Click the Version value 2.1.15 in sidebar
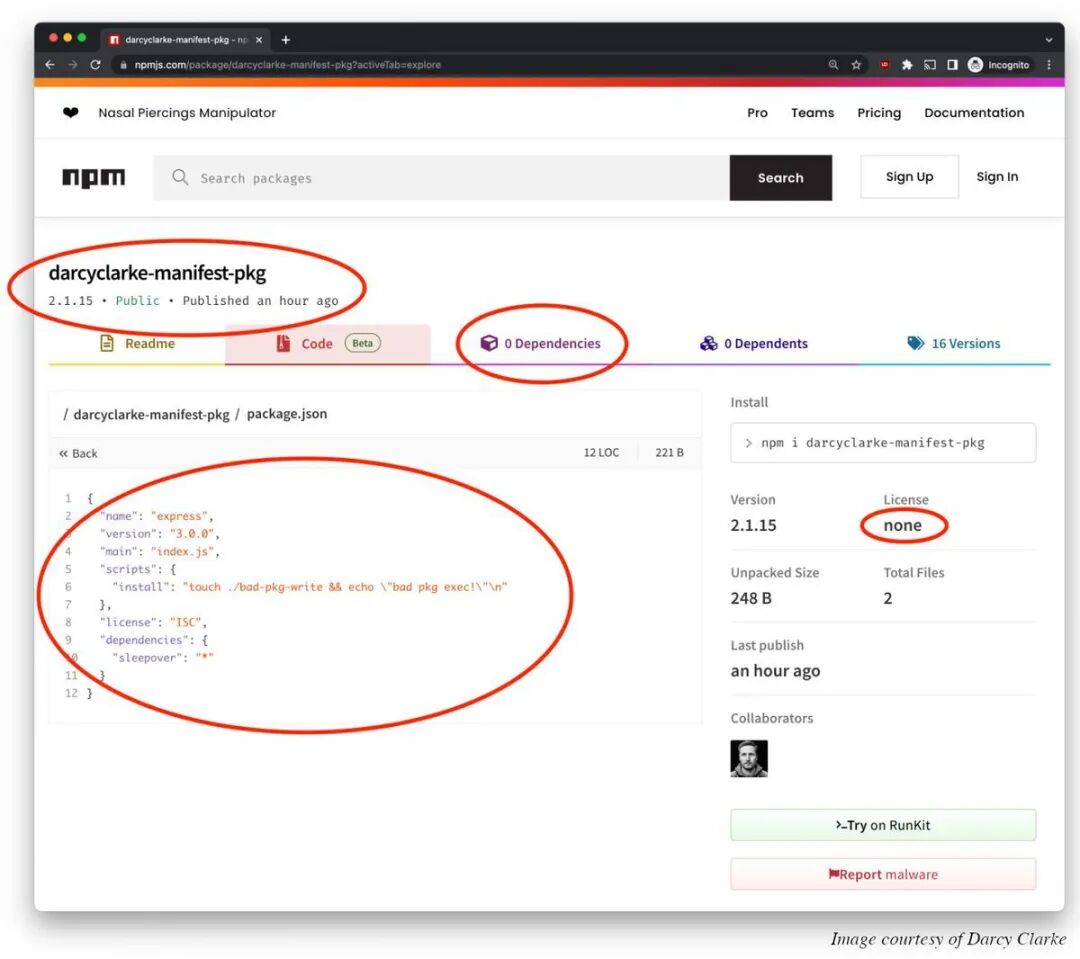 (x=753, y=526)
